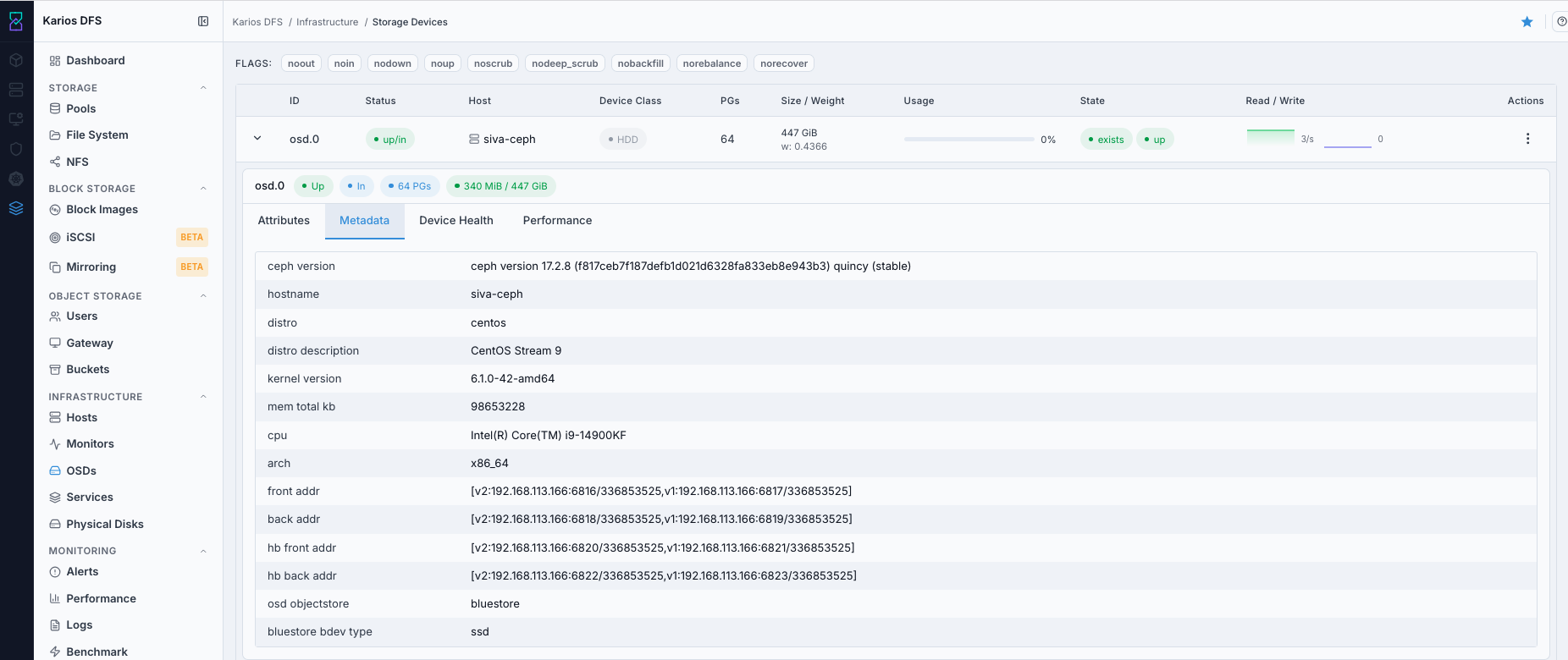This screenshot has height=660, width=1568.
Task: Click the Monitors pulse icon
Action: click(x=55, y=444)
